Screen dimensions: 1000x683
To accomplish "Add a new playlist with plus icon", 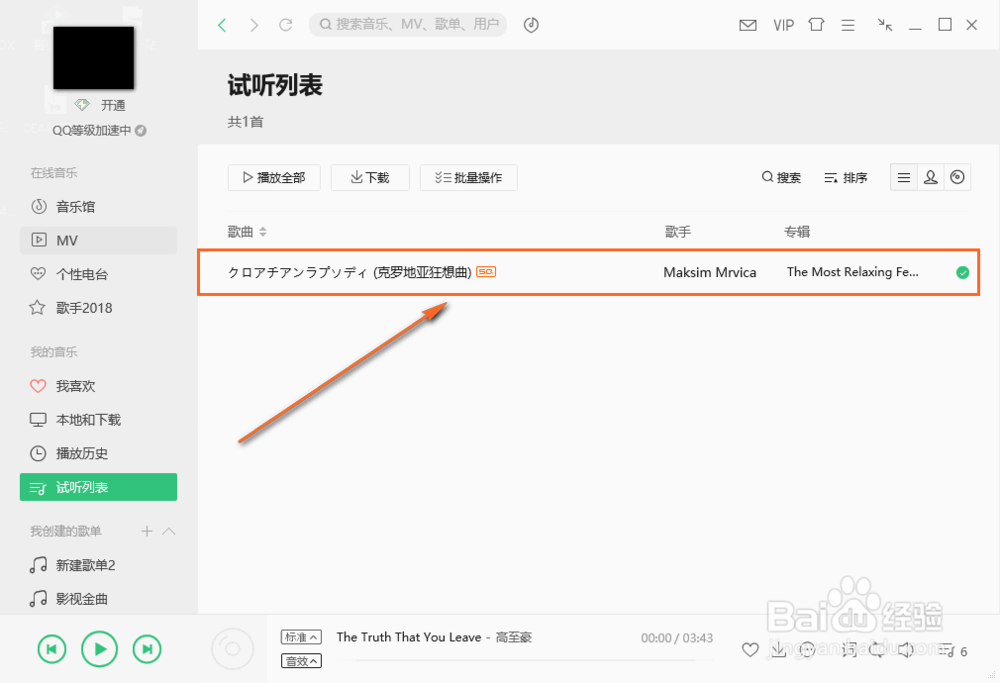I will pos(147,531).
